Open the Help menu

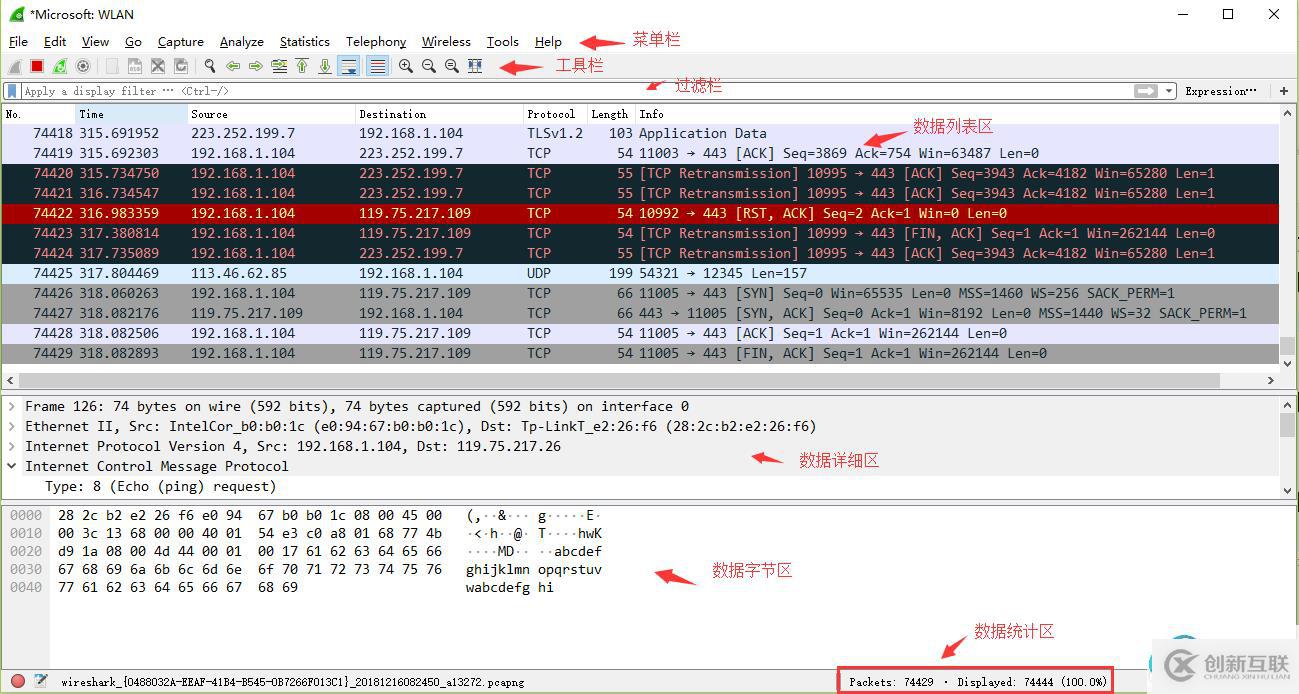tap(548, 42)
